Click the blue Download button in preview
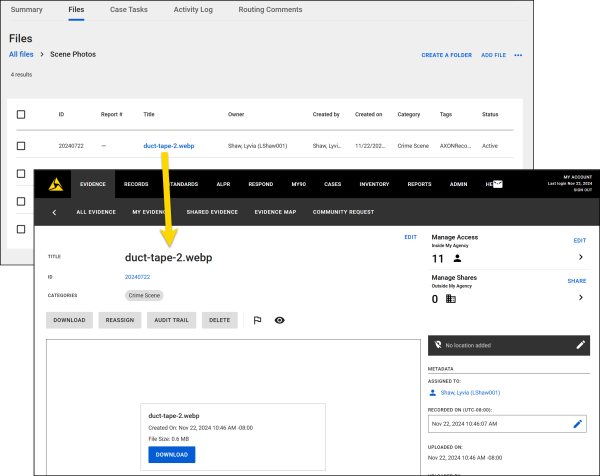Screen dimensions: 600x476 click(x=171, y=454)
